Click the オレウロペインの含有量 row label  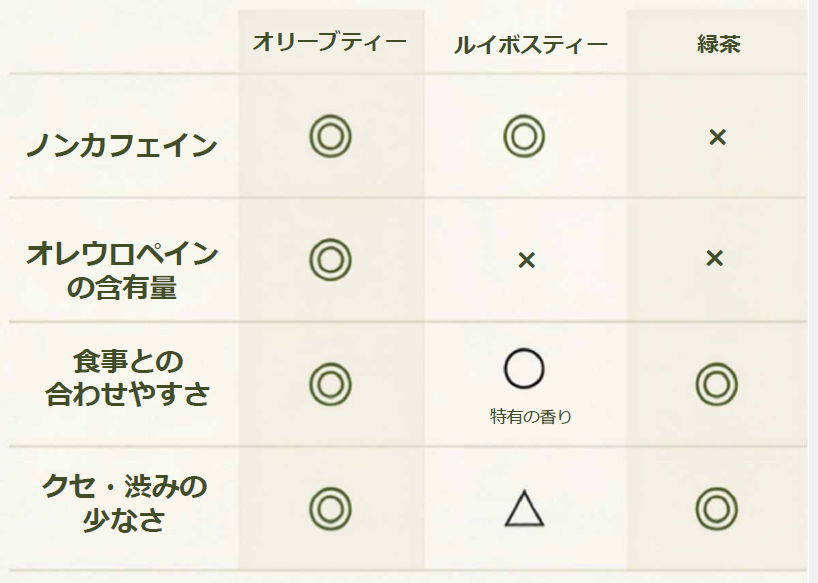pyautogui.click(x=122, y=270)
